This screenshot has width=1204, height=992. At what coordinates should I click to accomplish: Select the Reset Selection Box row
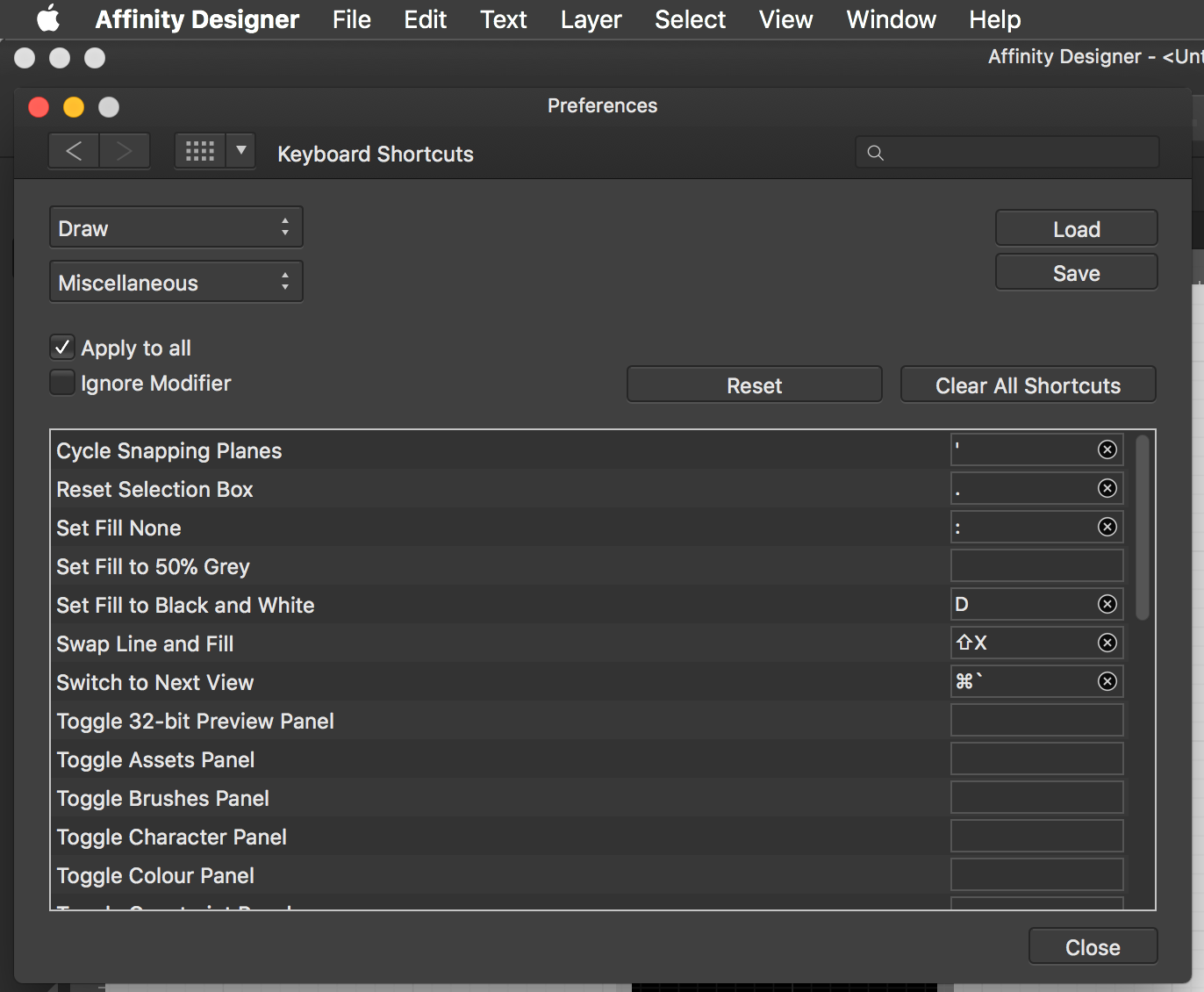point(590,488)
